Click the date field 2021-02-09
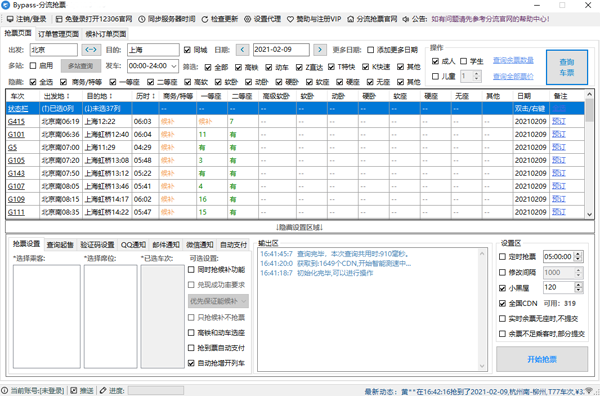Viewport: 600px width, 396px height. [x=281, y=50]
